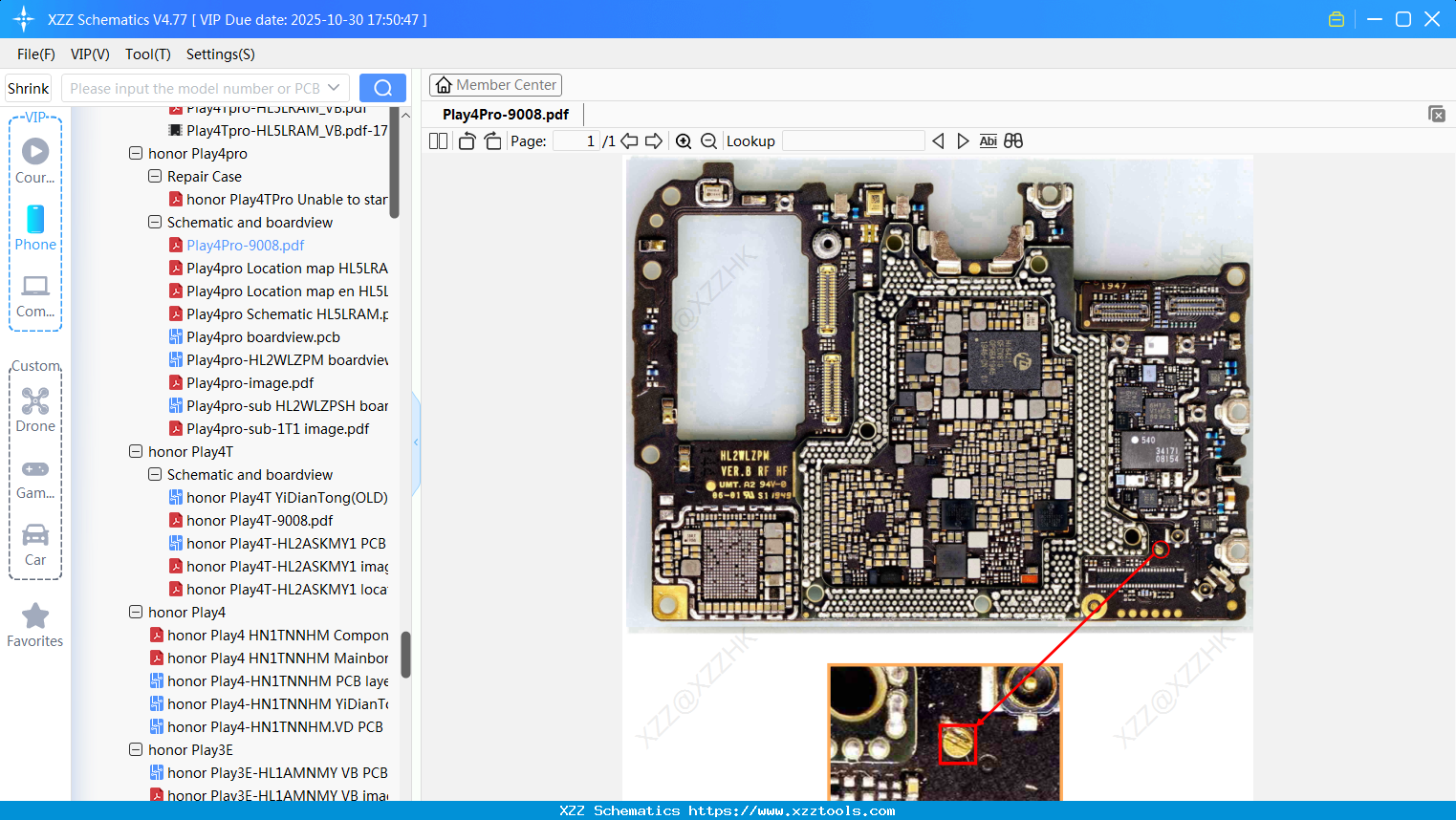
Task: Open the Member Center
Action: point(495,85)
